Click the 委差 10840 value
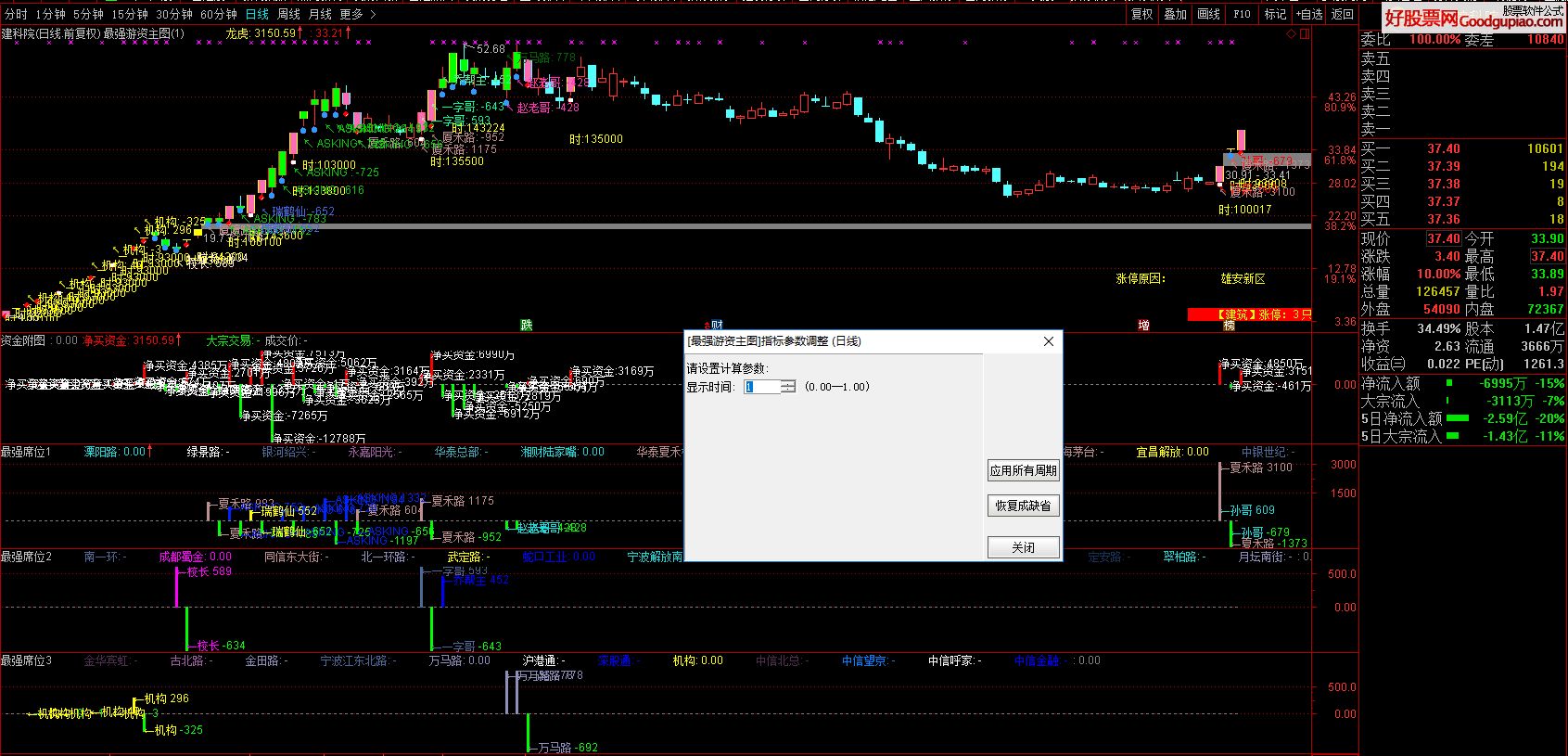 click(1546, 39)
